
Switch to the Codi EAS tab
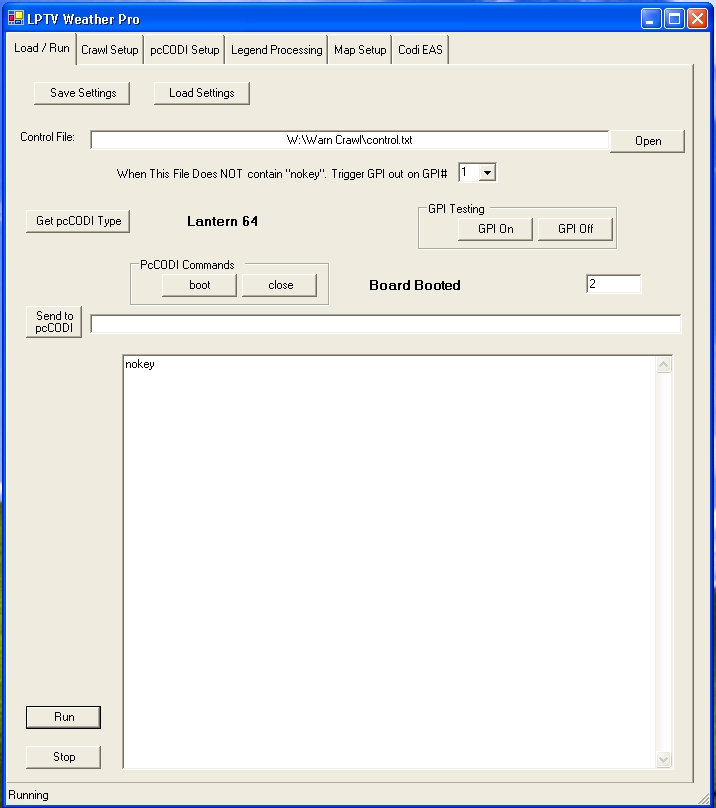tap(420, 50)
